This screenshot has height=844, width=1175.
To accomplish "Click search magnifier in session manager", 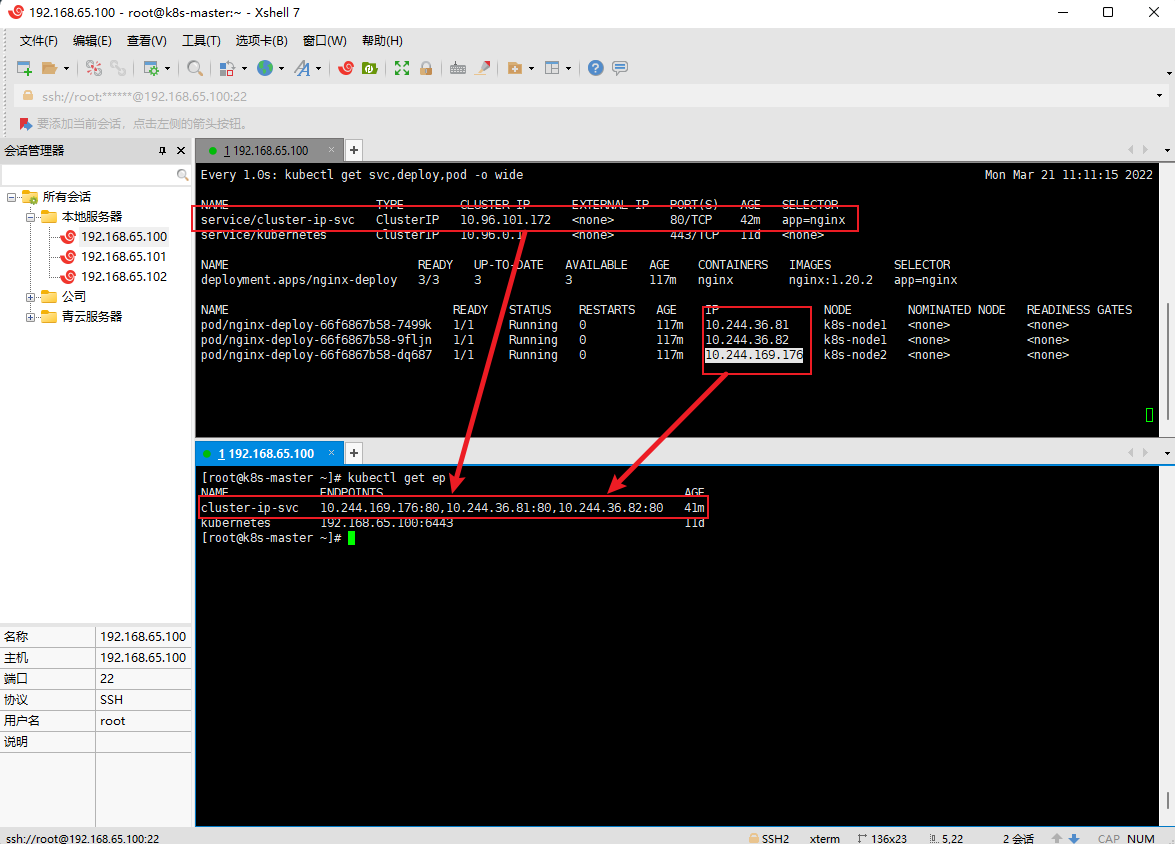I will coord(182,175).
